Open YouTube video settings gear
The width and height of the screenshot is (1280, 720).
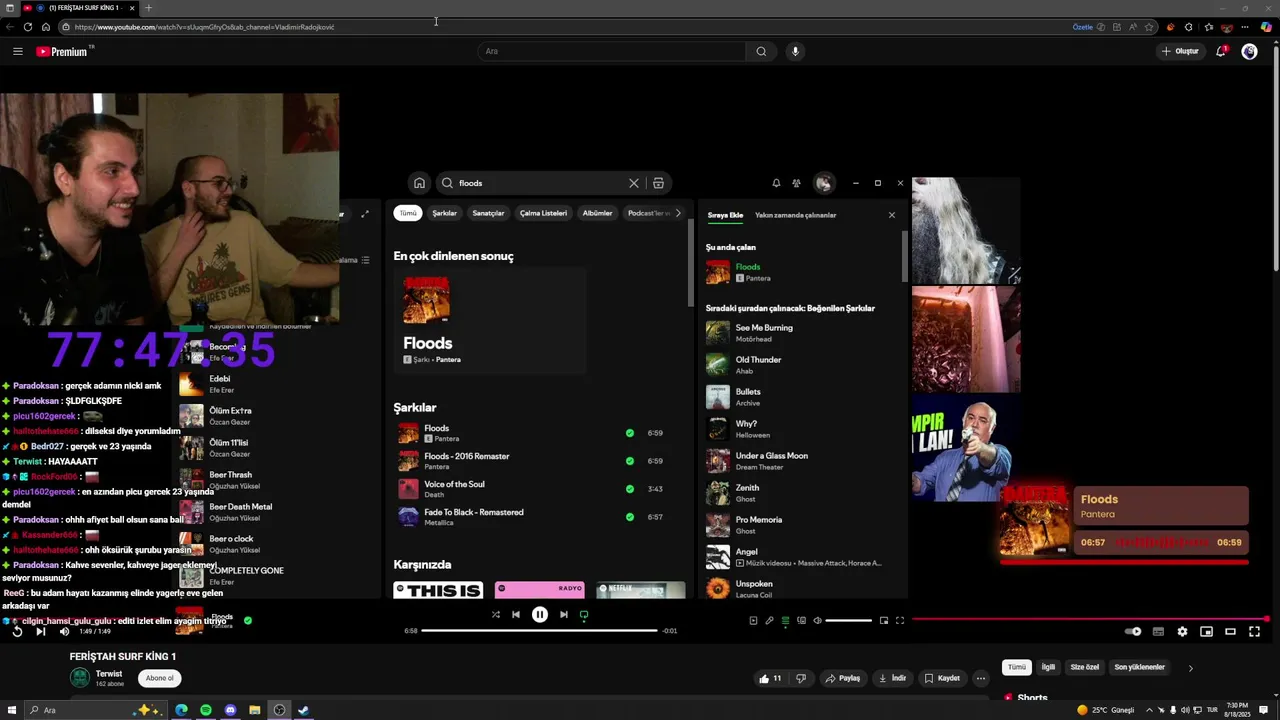pos(1182,631)
